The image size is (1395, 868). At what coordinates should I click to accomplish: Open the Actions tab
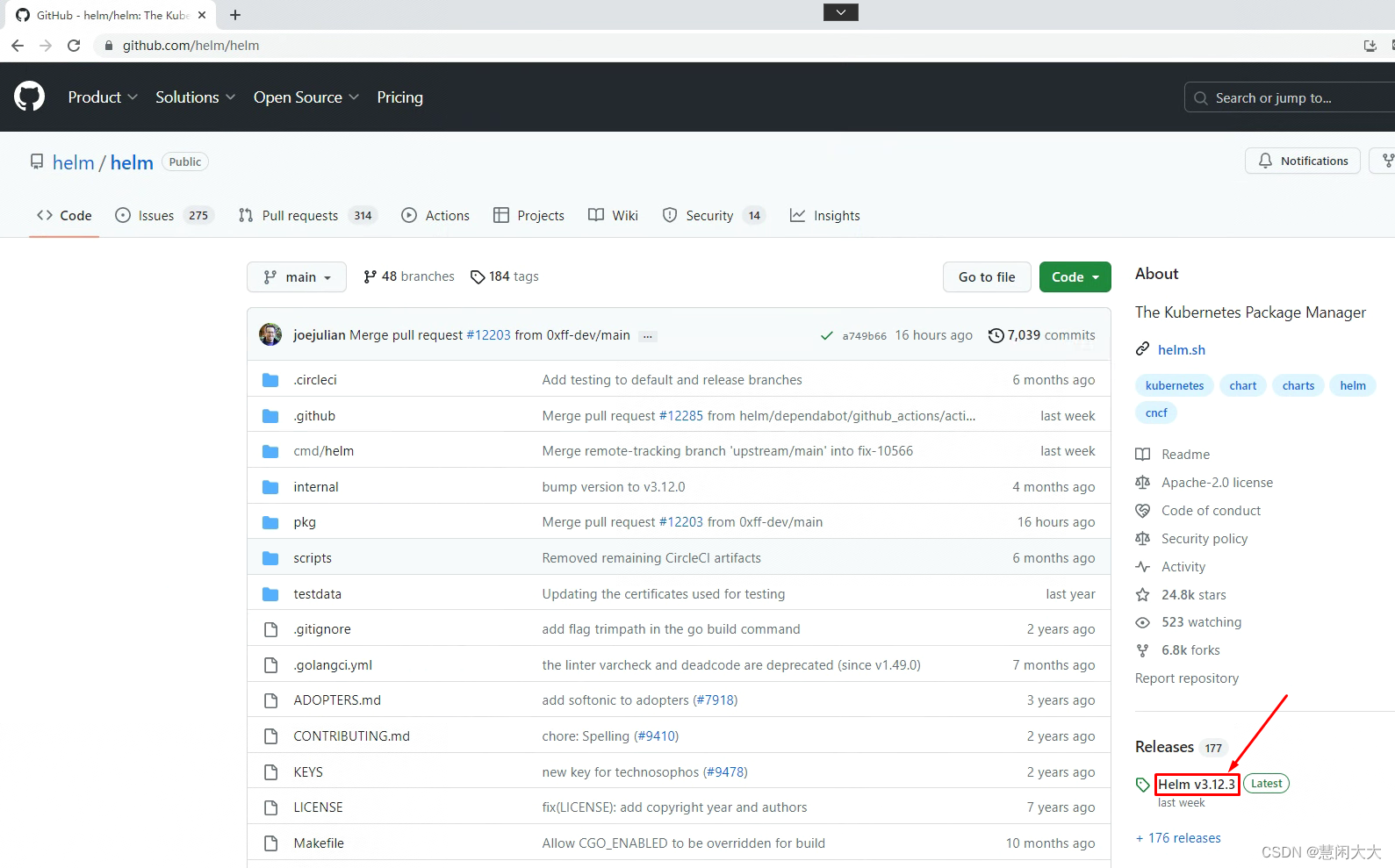435,216
